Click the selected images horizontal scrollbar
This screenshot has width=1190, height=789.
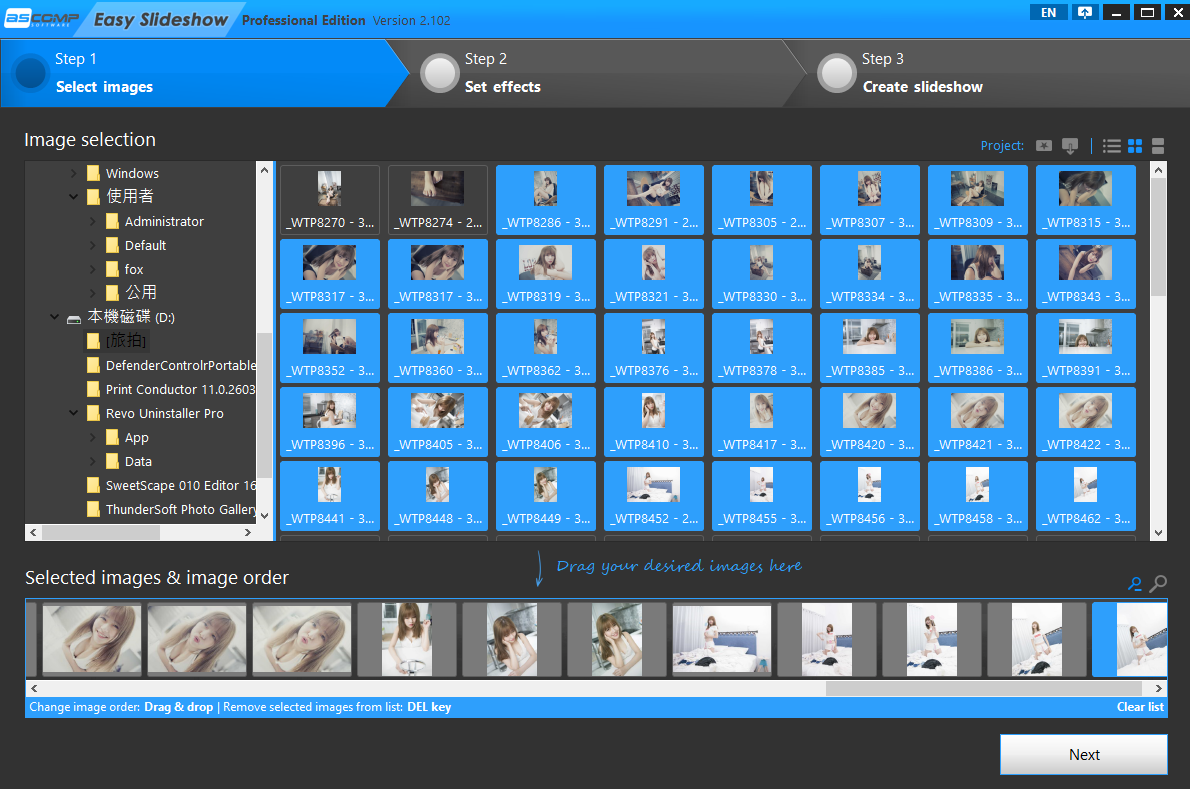(983, 689)
